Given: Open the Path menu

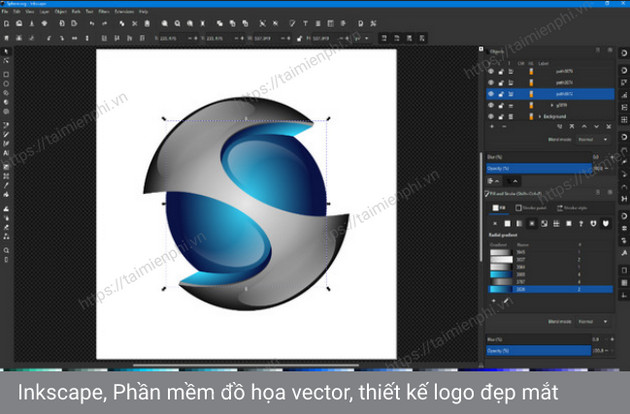Looking at the screenshot, I should 76,12.
